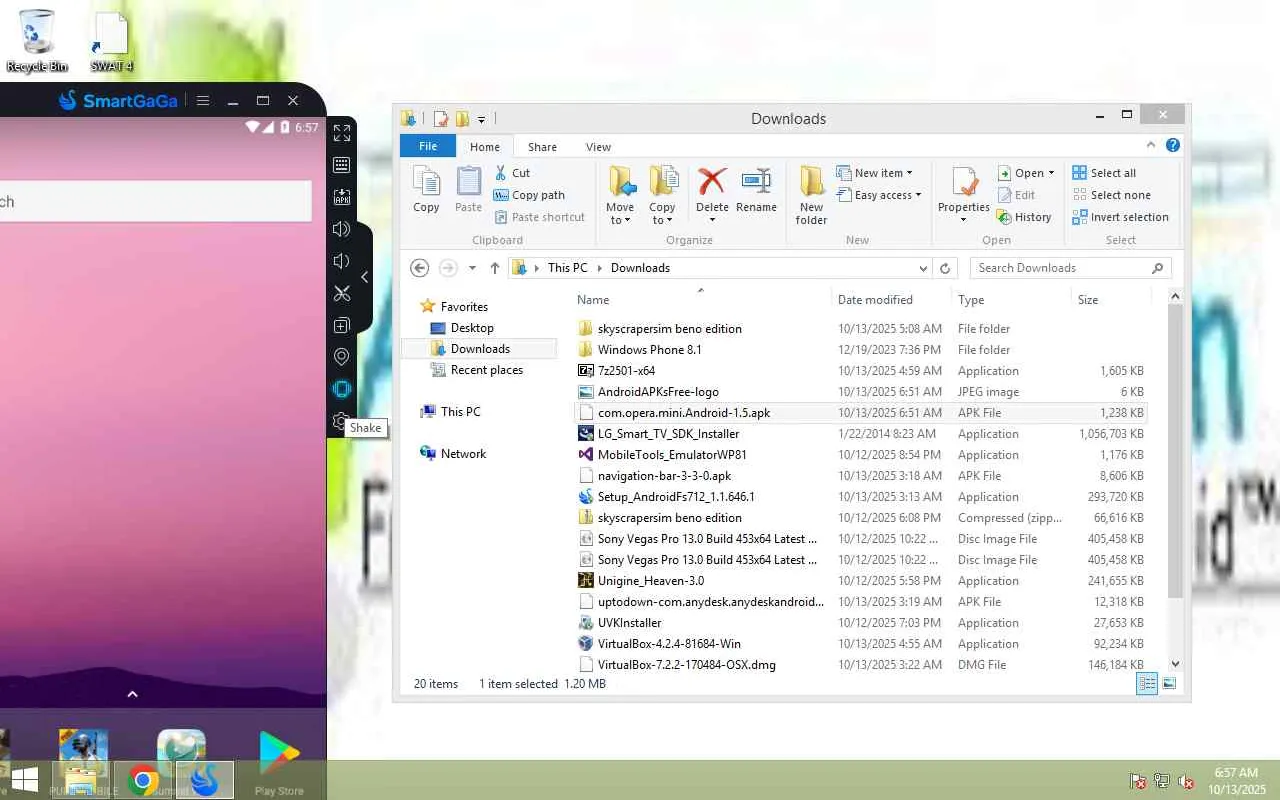
Task: Click Cut in the Clipboard group
Action: point(512,173)
